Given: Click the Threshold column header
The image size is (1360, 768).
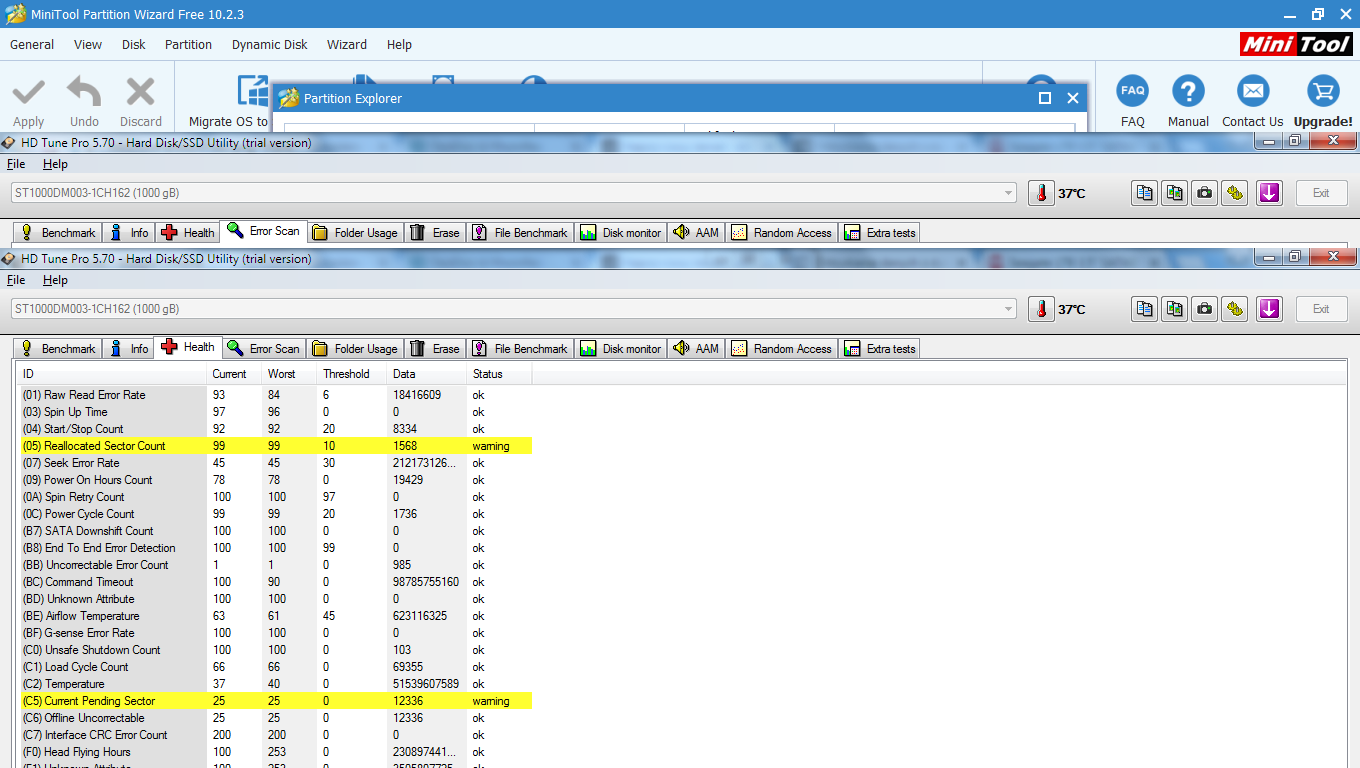Looking at the screenshot, I should (x=351, y=374).
